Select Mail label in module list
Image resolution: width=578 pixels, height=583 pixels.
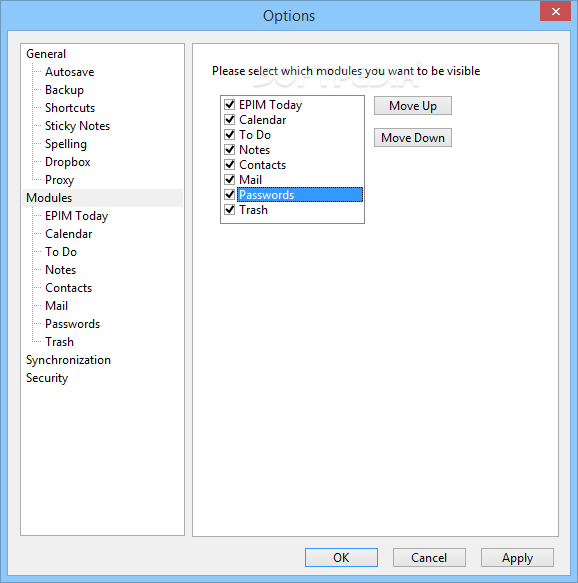tap(250, 180)
